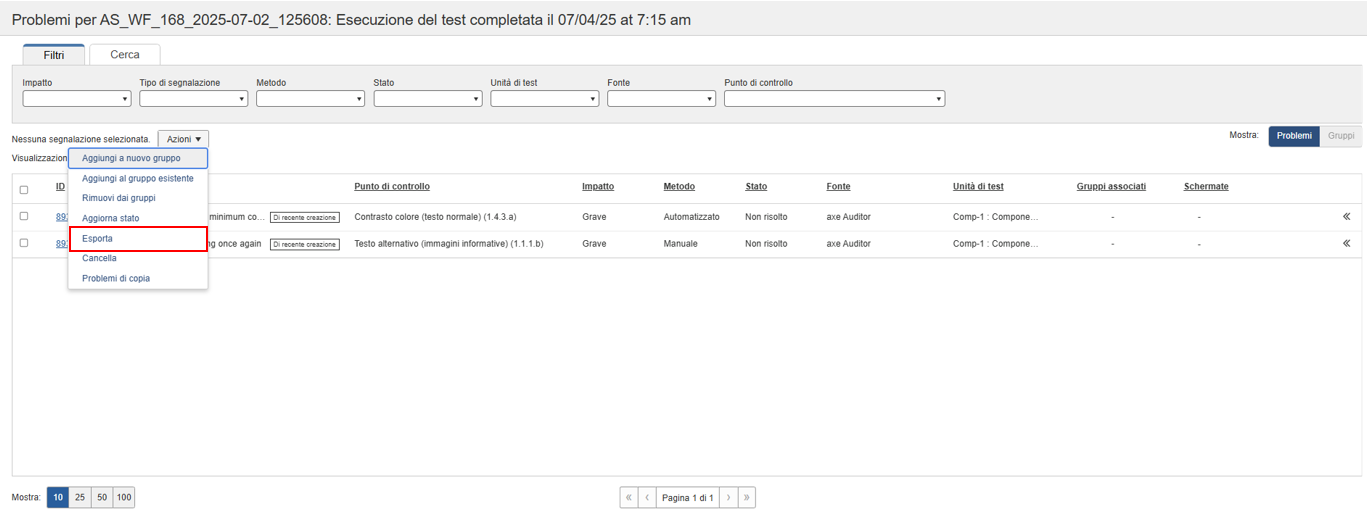The width and height of the screenshot is (1367, 517).
Task: Go to next page of results
Action: [x=728, y=497]
